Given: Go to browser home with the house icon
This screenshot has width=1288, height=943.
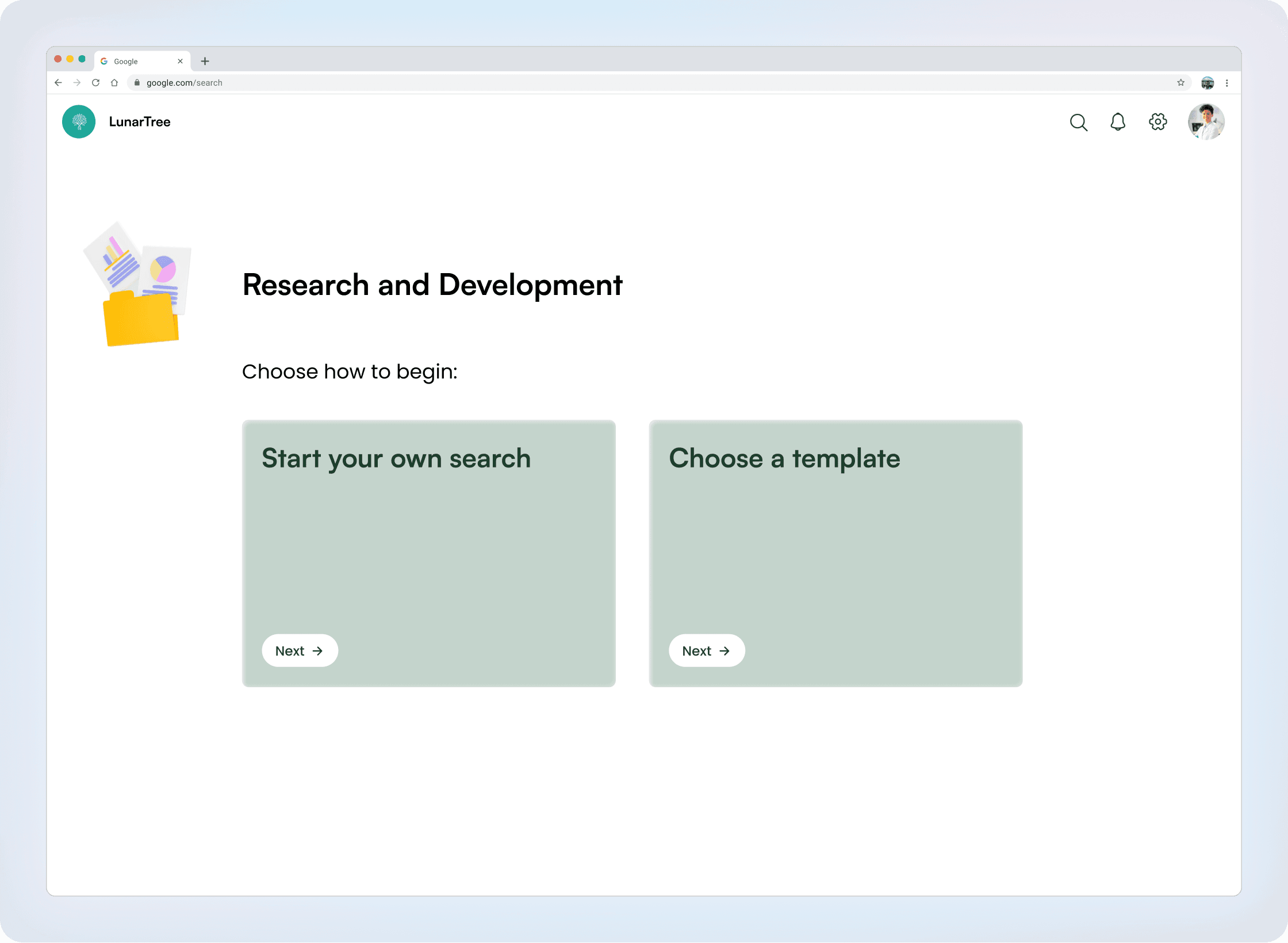Looking at the screenshot, I should 114,83.
